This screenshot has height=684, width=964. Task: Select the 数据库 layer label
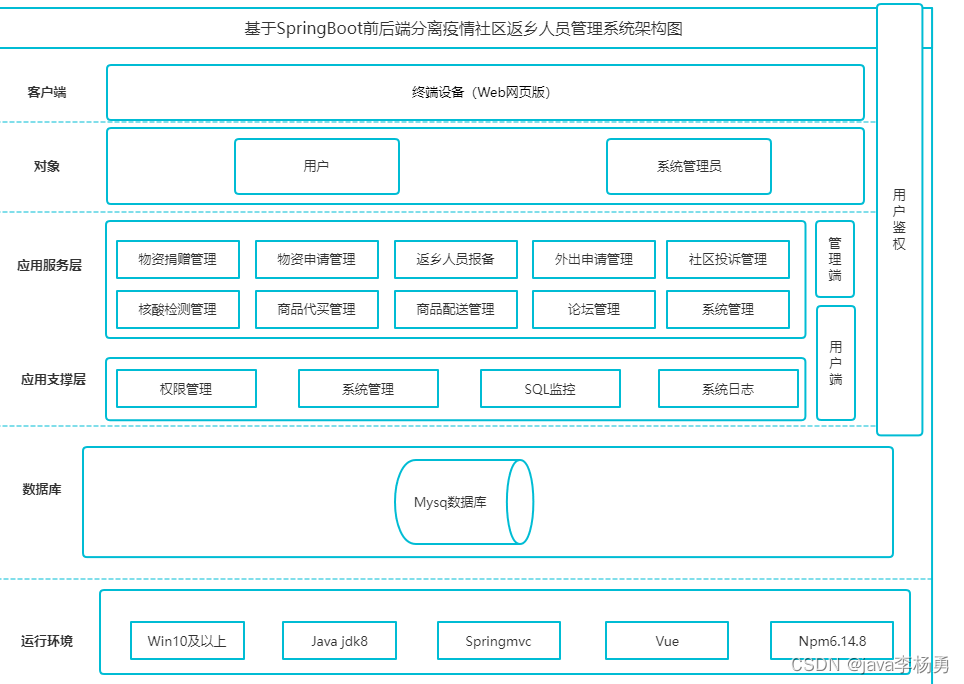(x=42, y=489)
